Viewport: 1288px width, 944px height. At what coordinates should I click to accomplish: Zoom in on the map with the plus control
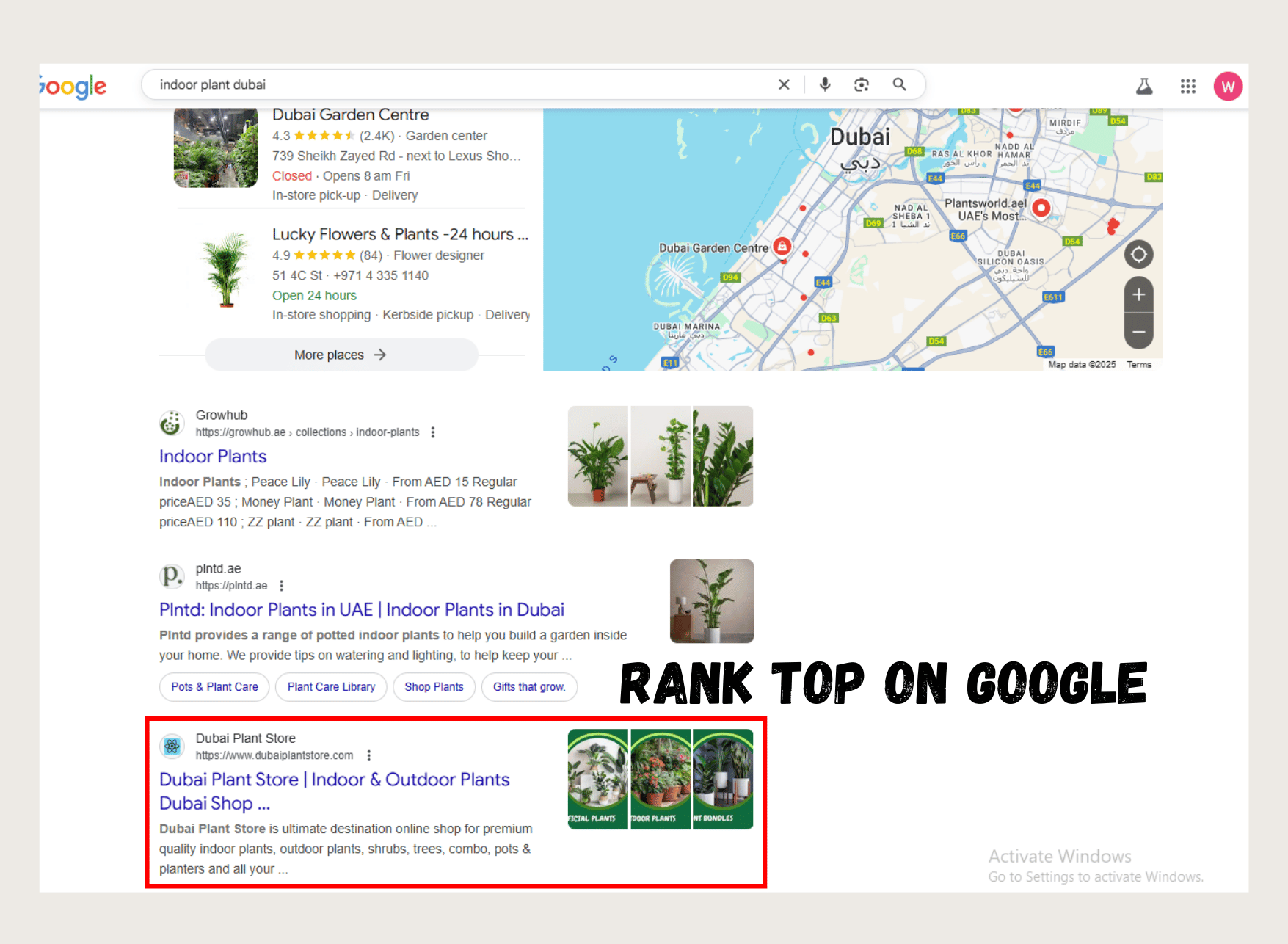click(x=1138, y=294)
